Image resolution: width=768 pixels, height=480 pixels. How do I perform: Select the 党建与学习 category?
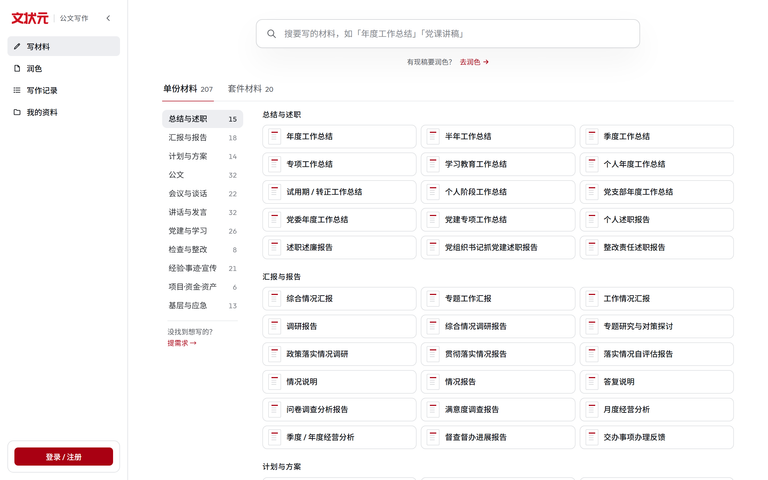coord(202,231)
